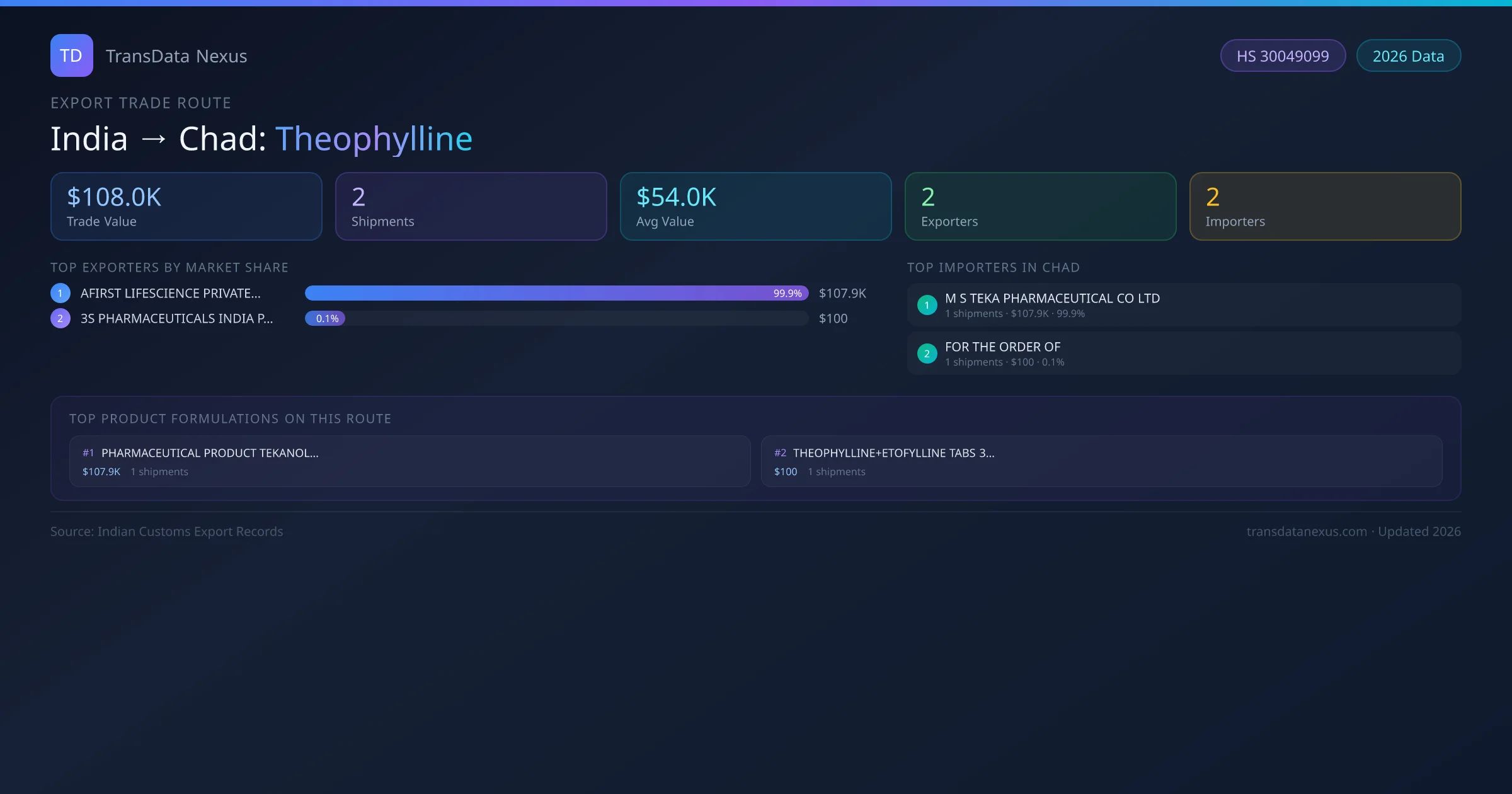This screenshot has width=1512, height=794.
Task: Click the HS 30049099 badge
Action: point(1283,56)
